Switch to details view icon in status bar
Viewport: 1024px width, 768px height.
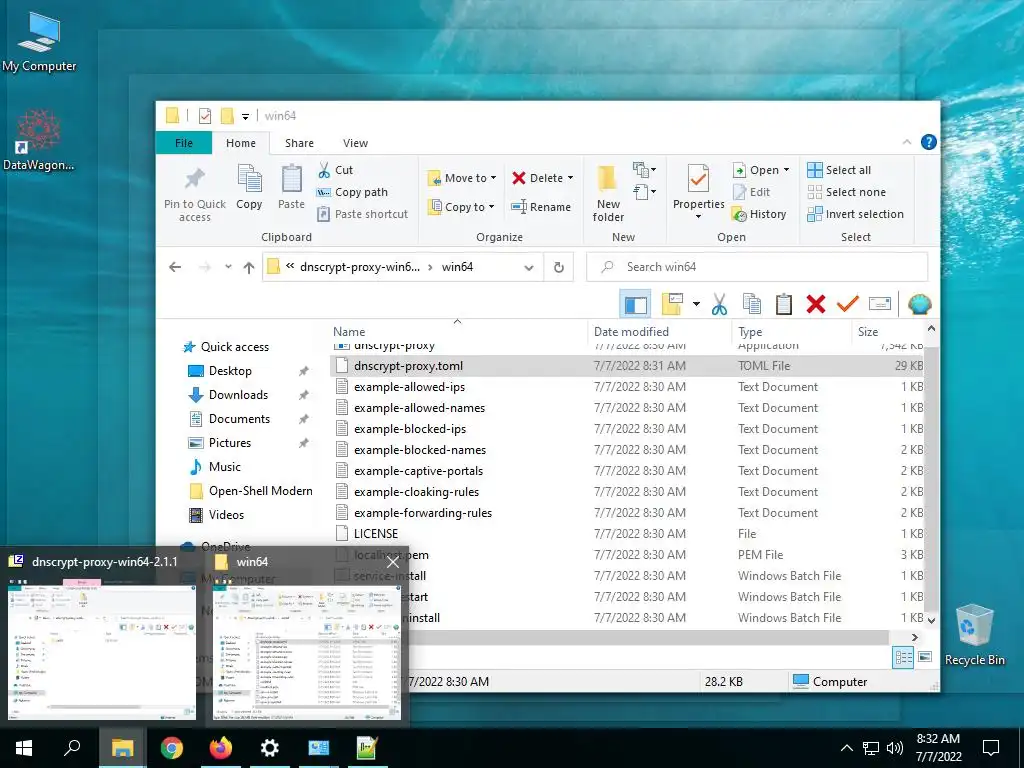[903, 657]
